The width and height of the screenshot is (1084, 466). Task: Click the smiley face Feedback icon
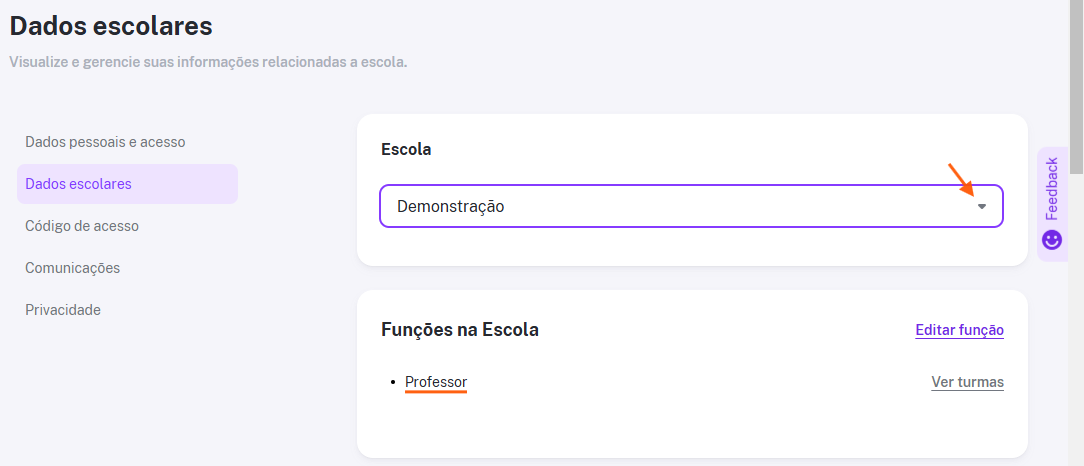(1052, 240)
